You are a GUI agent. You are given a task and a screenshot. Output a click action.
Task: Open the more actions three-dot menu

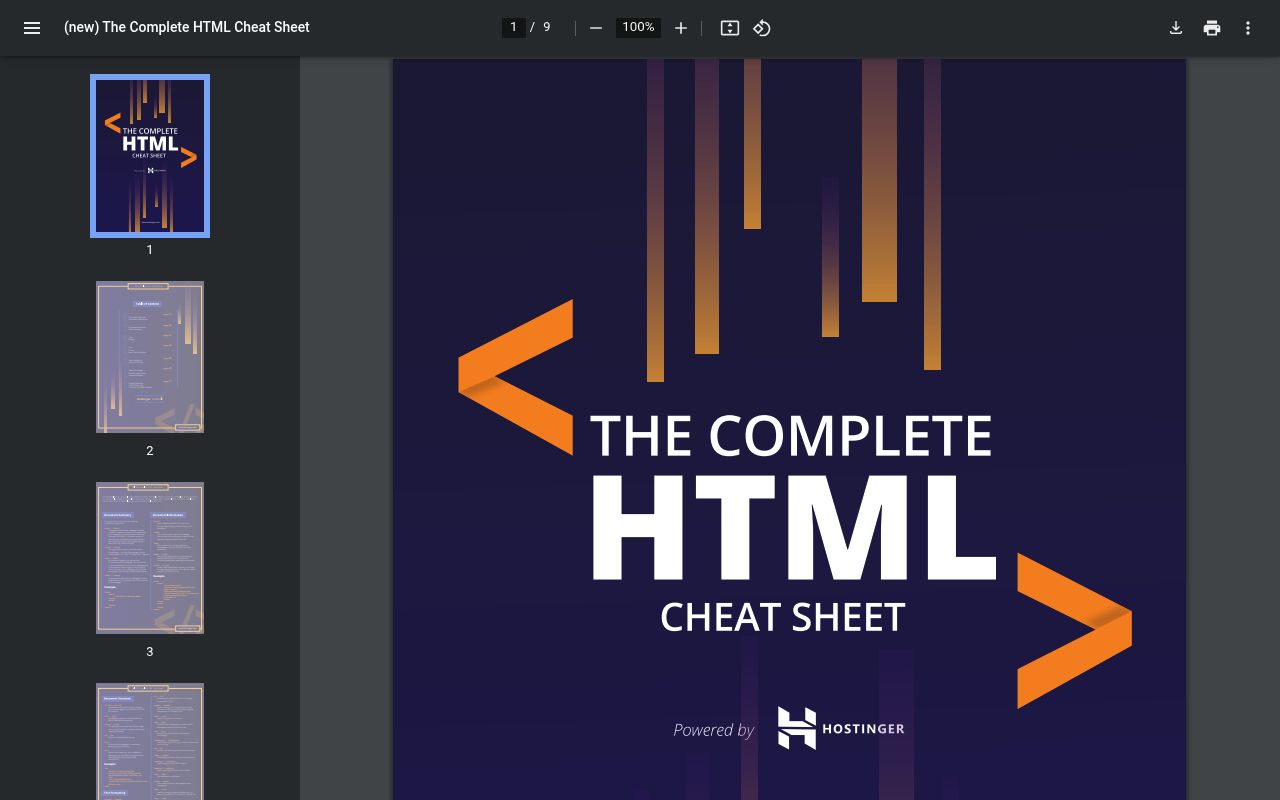click(1248, 28)
